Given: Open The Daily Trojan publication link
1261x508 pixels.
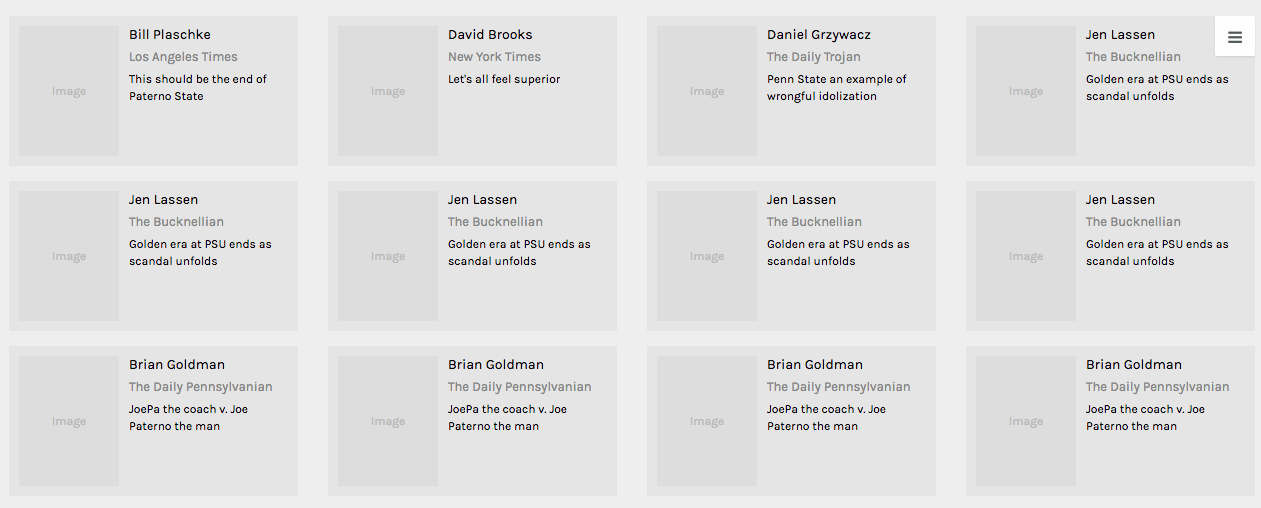Looking at the screenshot, I should pos(814,57).
